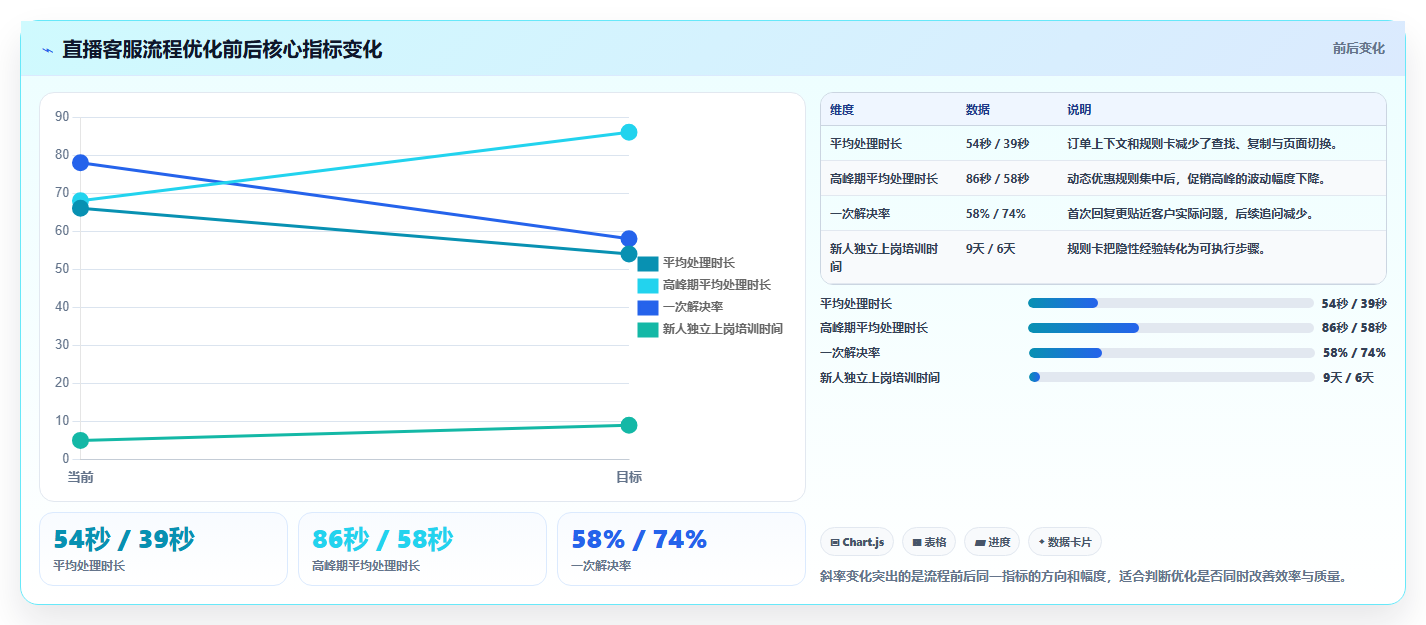Select the blue data point at 58 on 目标
The image size is (1426, 625).
(629, 239)
